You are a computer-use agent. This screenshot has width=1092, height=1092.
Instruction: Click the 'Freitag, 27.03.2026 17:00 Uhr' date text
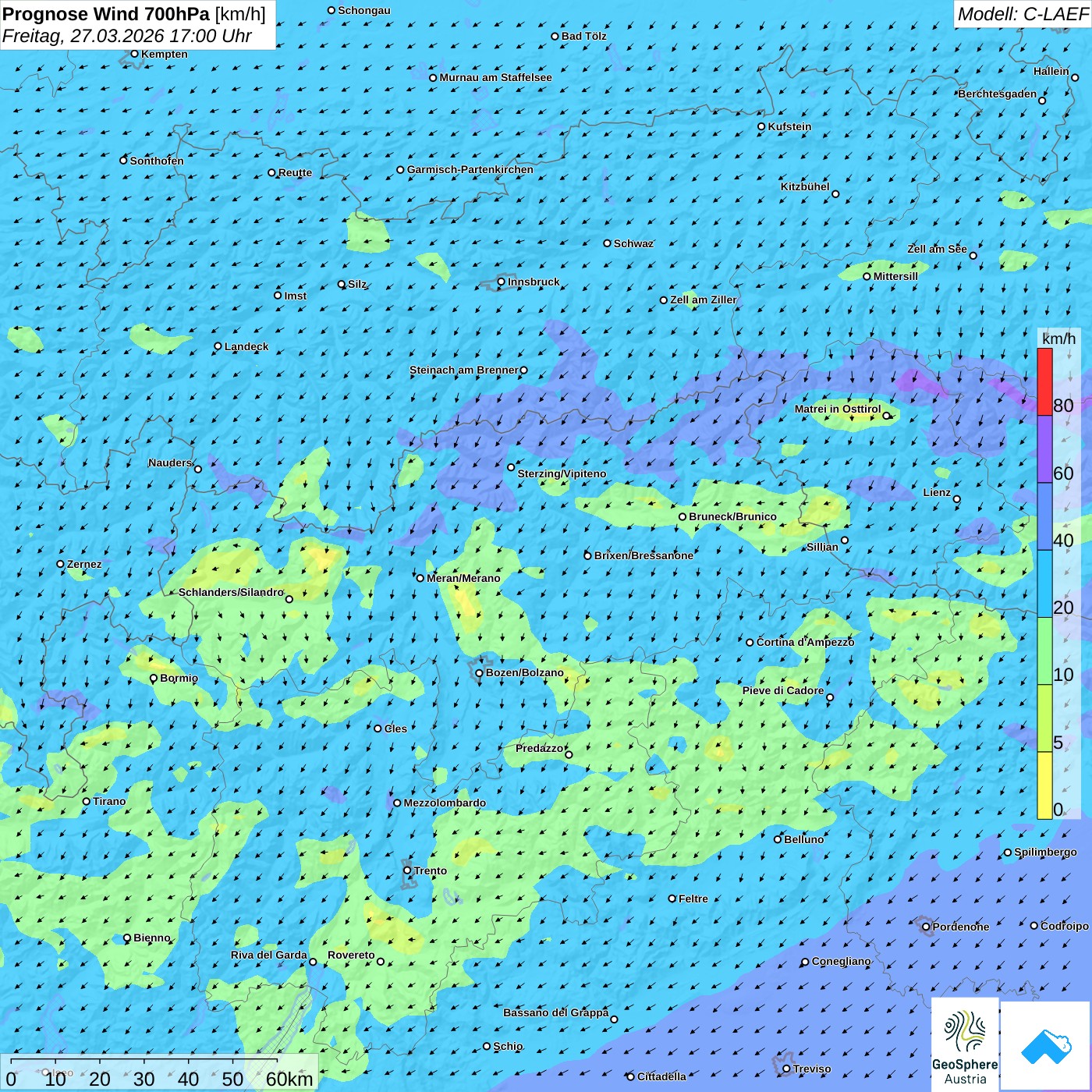127,36
